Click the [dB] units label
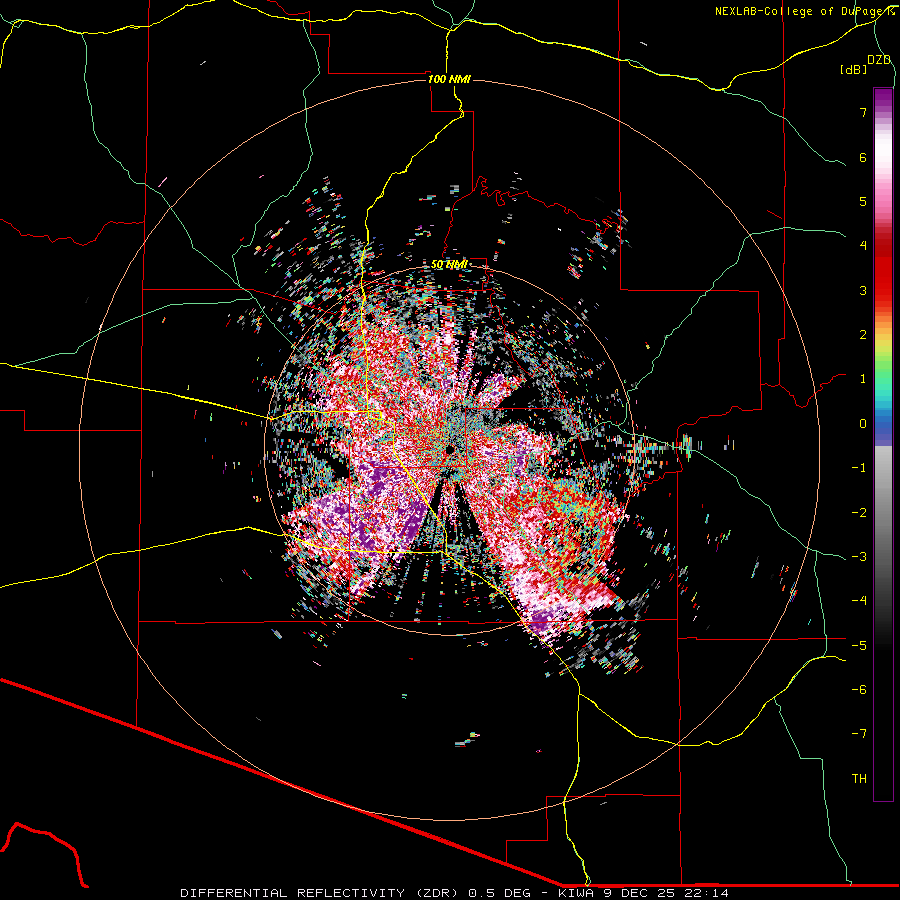Screen dimensions: 900x900 854,69
